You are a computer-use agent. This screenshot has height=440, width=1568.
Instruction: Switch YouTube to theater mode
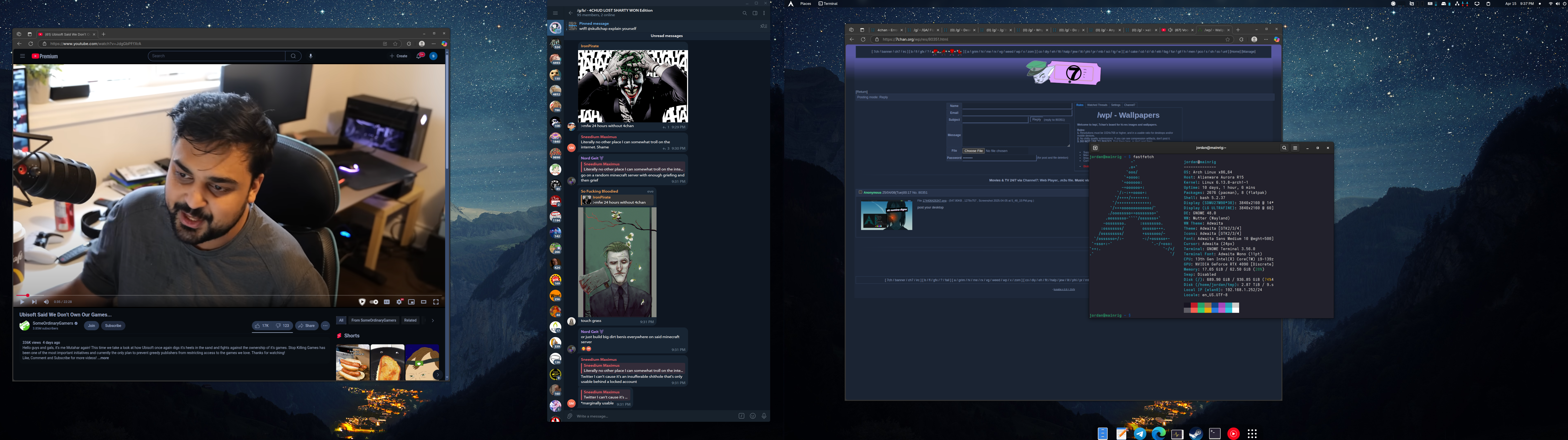(424, 302)
